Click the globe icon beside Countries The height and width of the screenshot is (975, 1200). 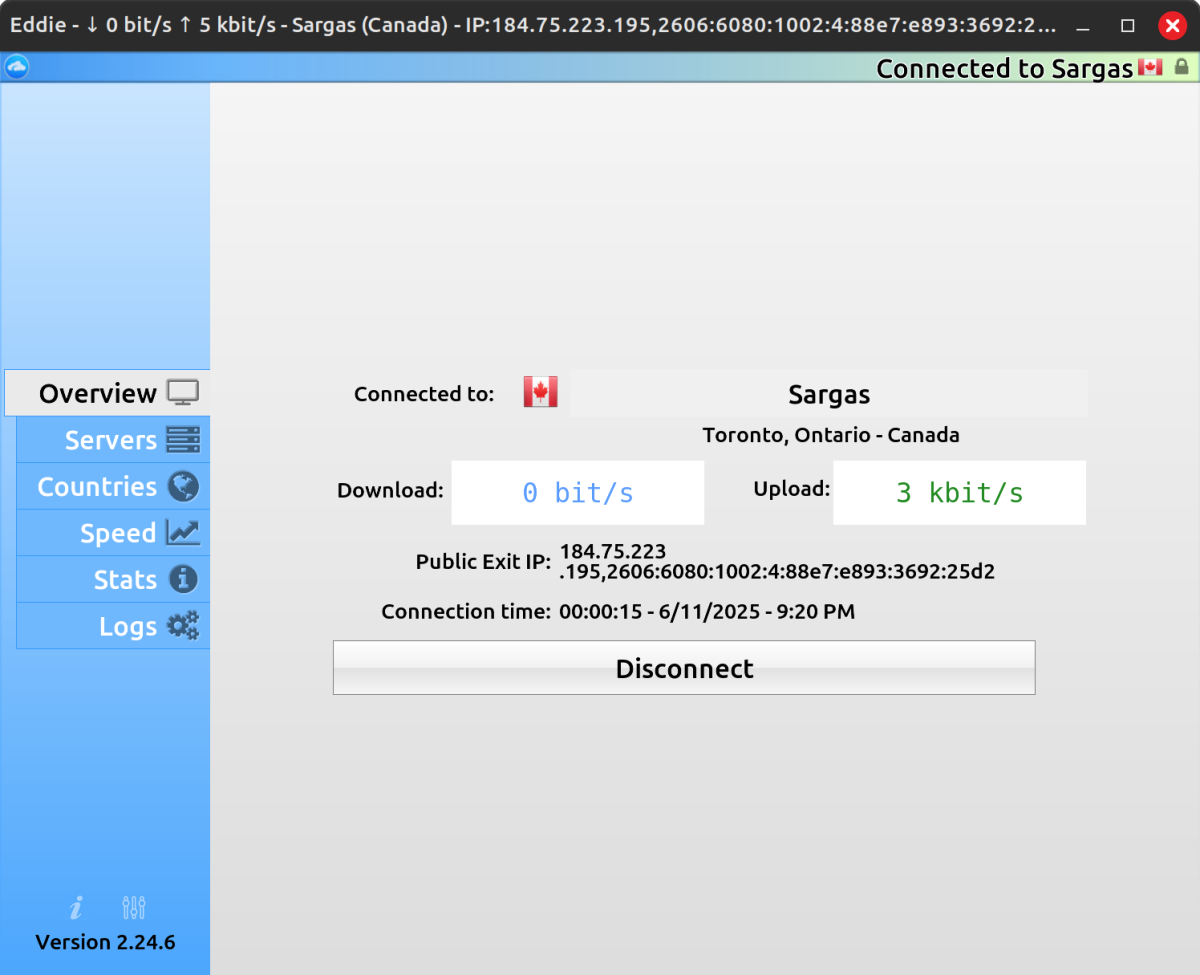(x=183, y=487)
